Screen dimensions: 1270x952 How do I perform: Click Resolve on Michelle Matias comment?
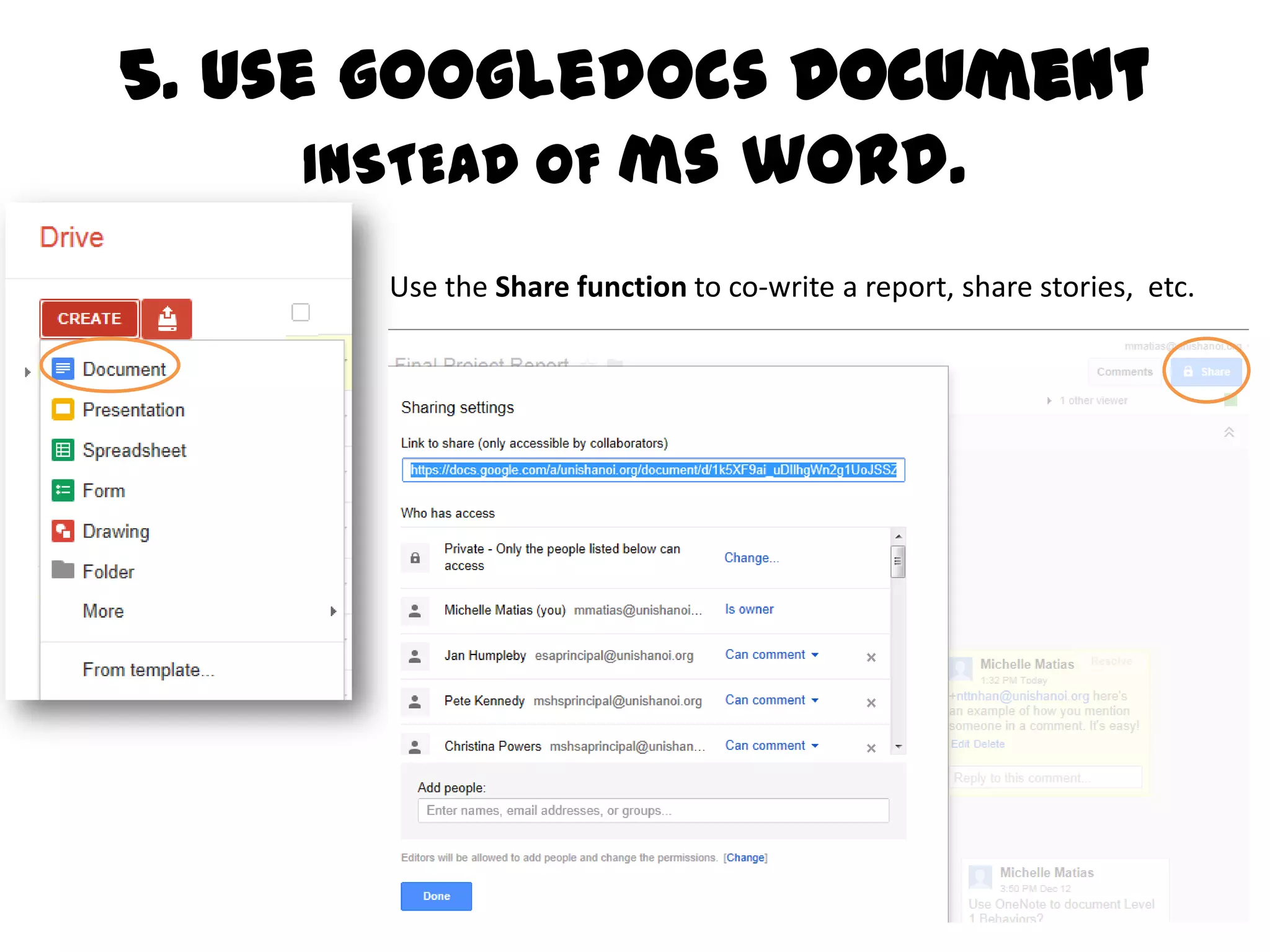coord(1111,661)
